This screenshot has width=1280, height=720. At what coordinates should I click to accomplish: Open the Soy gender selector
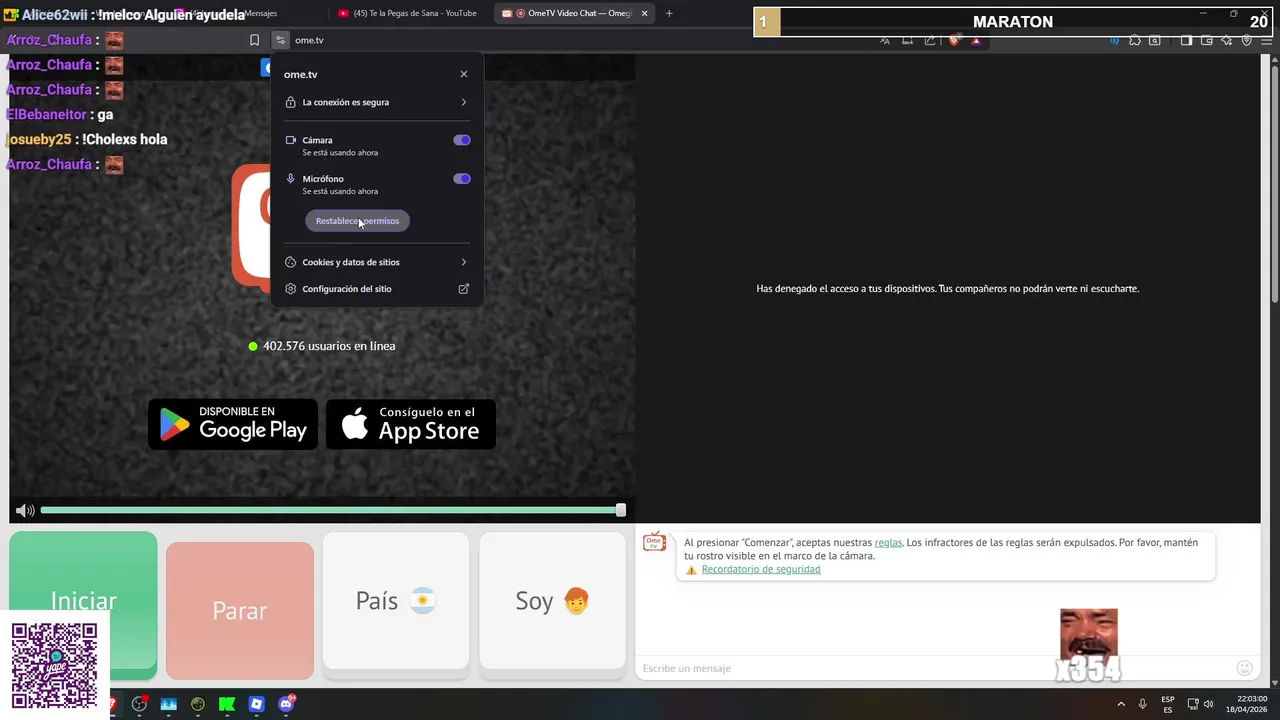pyautogui.click(x=552, y=600)
